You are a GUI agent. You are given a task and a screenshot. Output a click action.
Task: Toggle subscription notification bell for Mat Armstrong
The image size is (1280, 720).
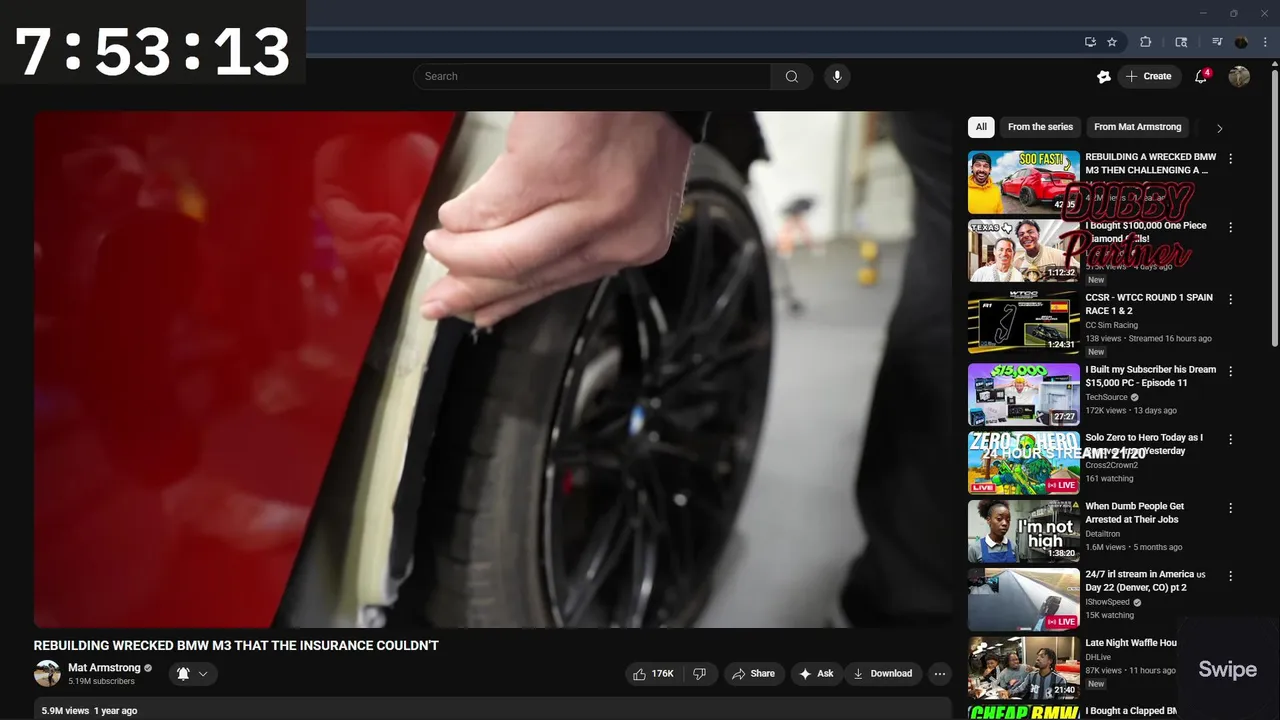192,674
